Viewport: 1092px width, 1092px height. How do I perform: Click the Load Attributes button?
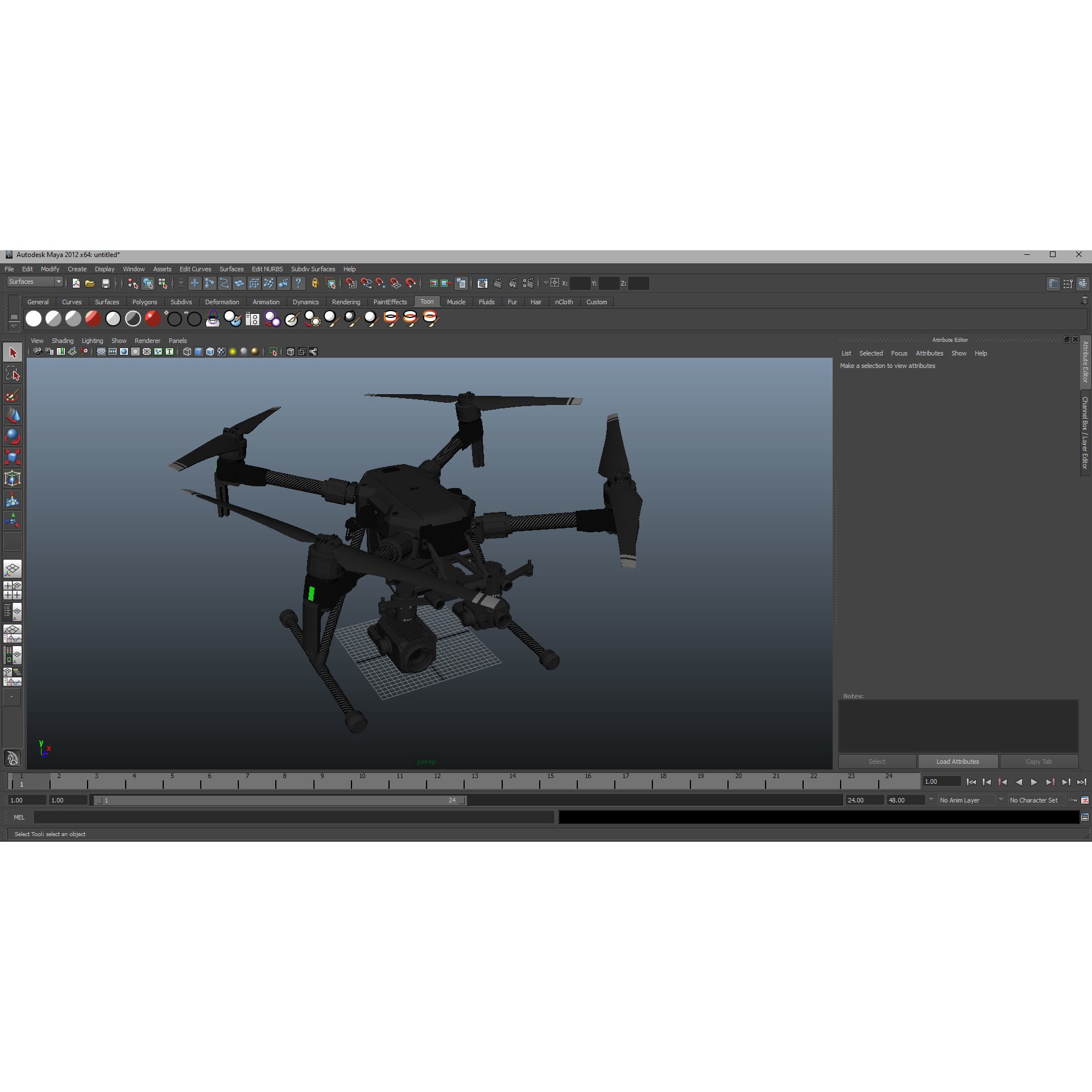(x=958, y=762)
